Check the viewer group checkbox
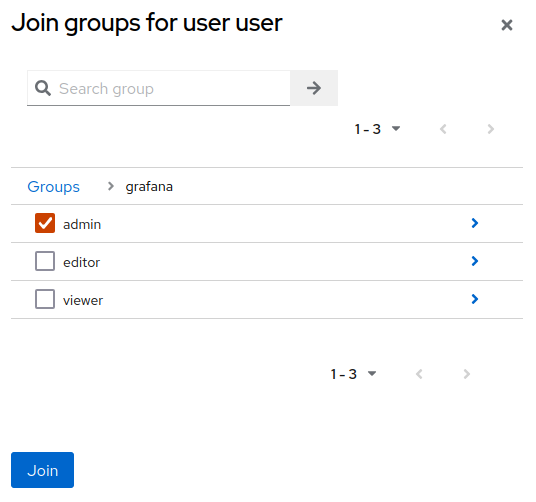Screen dimensions: 536x502 (x=45, y=299)
